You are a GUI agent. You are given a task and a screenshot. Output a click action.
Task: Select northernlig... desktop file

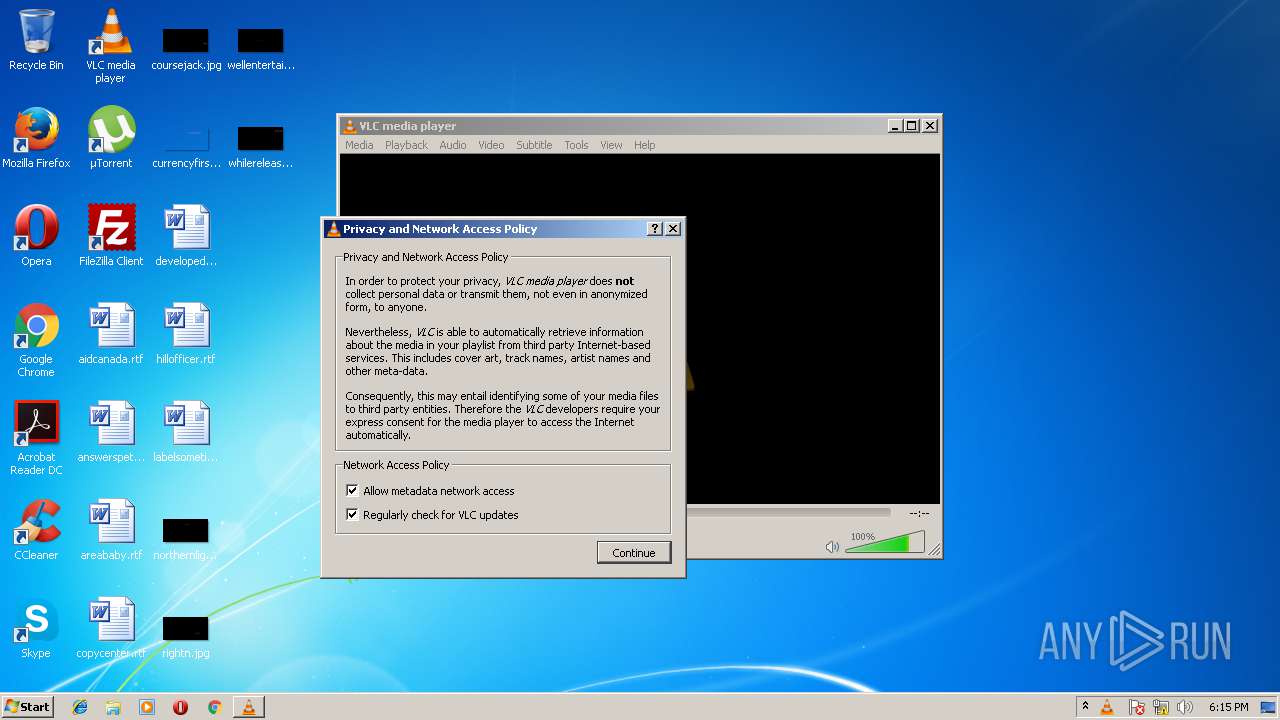186,540
